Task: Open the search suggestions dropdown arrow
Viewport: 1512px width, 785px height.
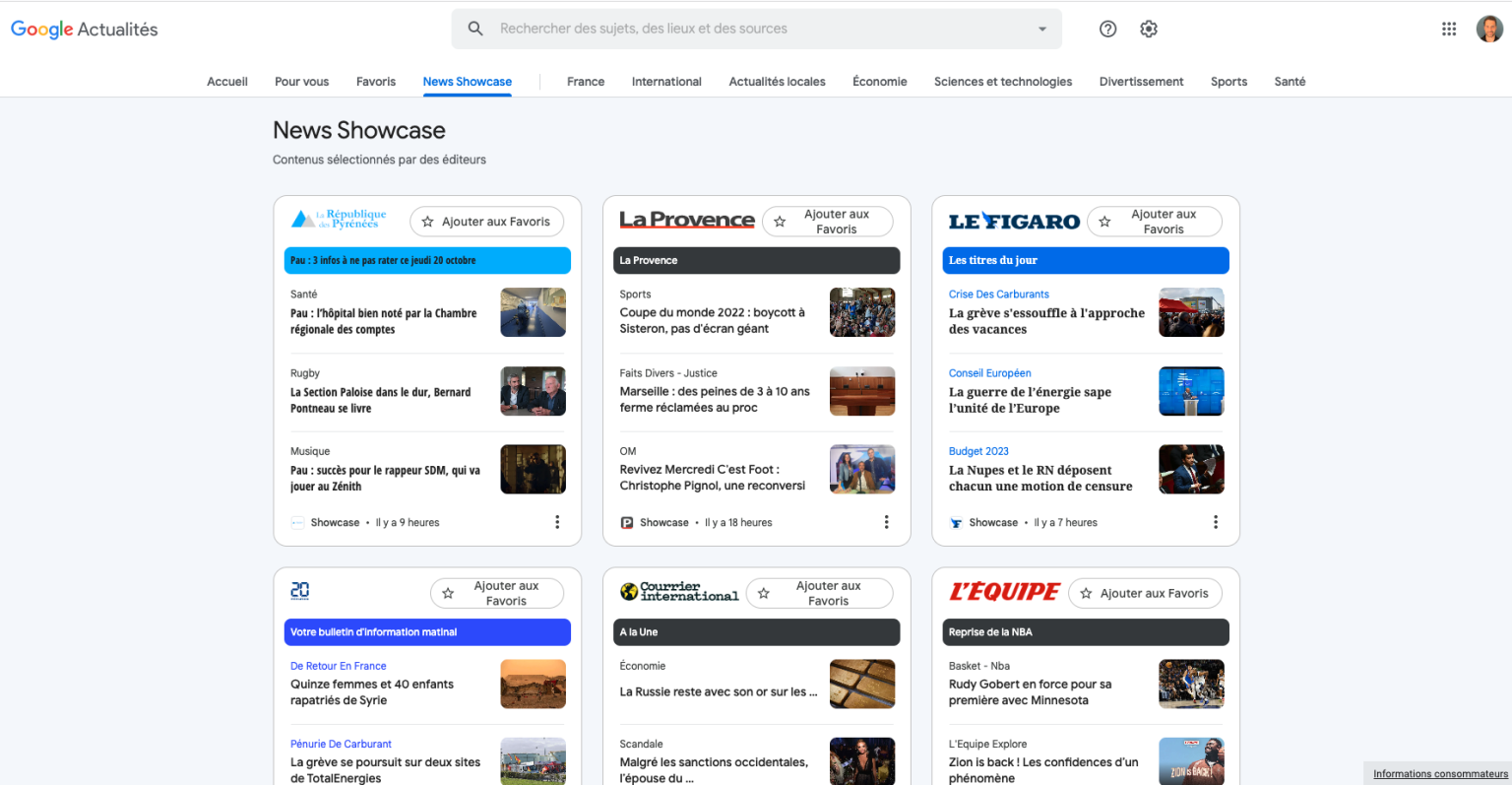Action: [x=1042, y=29]
